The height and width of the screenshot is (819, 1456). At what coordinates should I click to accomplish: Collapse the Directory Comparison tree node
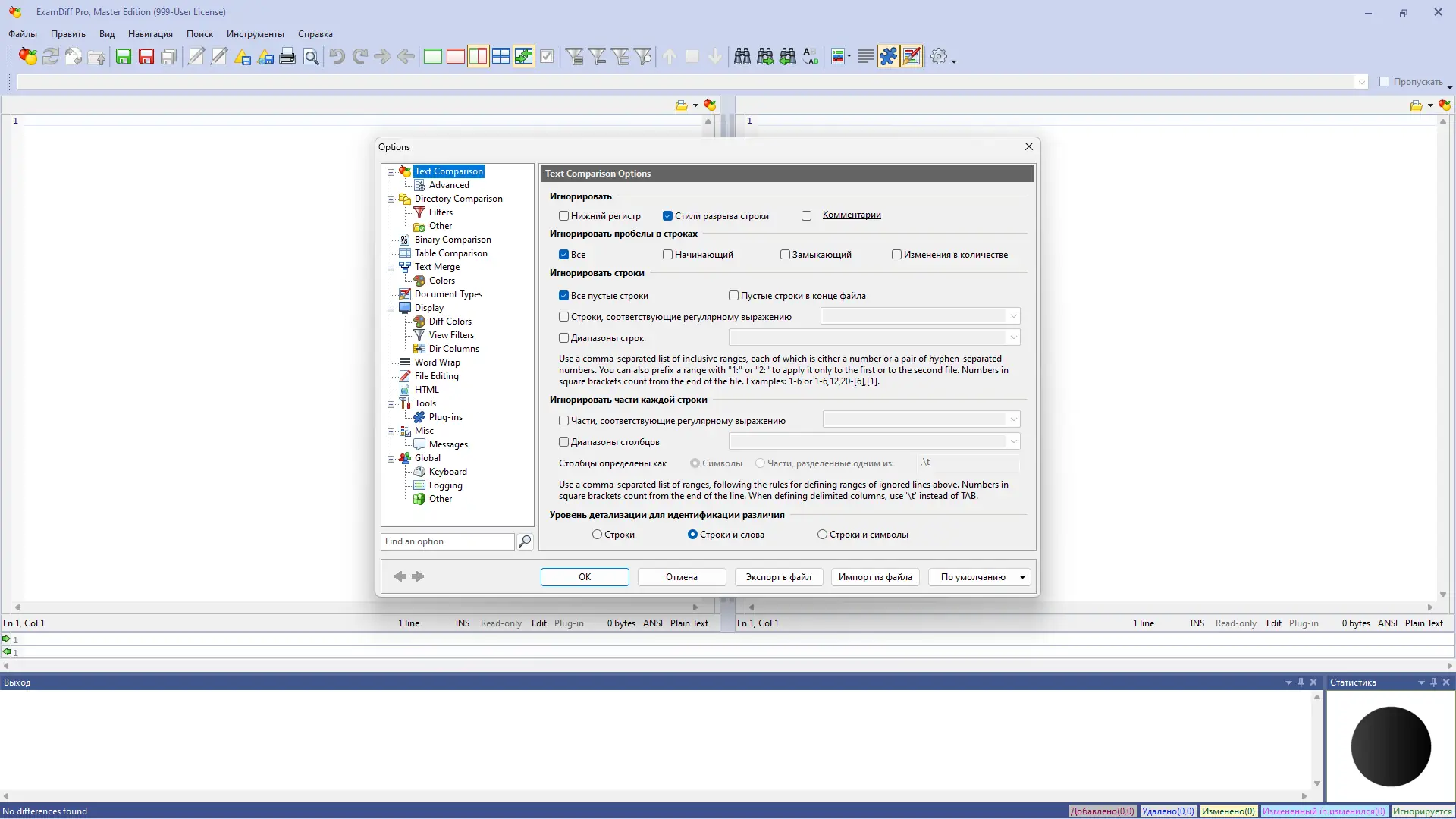391,199
